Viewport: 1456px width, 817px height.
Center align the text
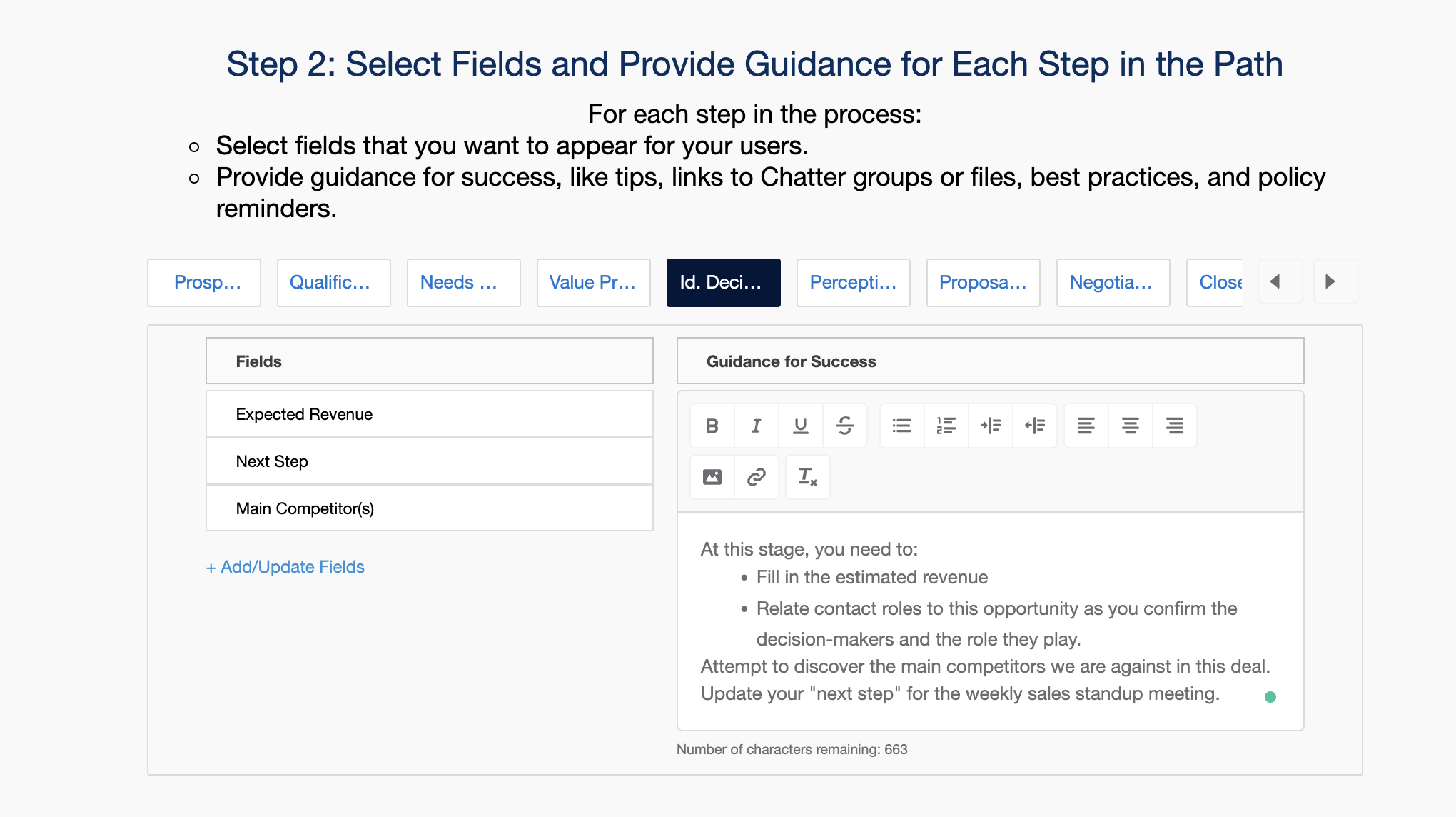[x=1130, y=426]
